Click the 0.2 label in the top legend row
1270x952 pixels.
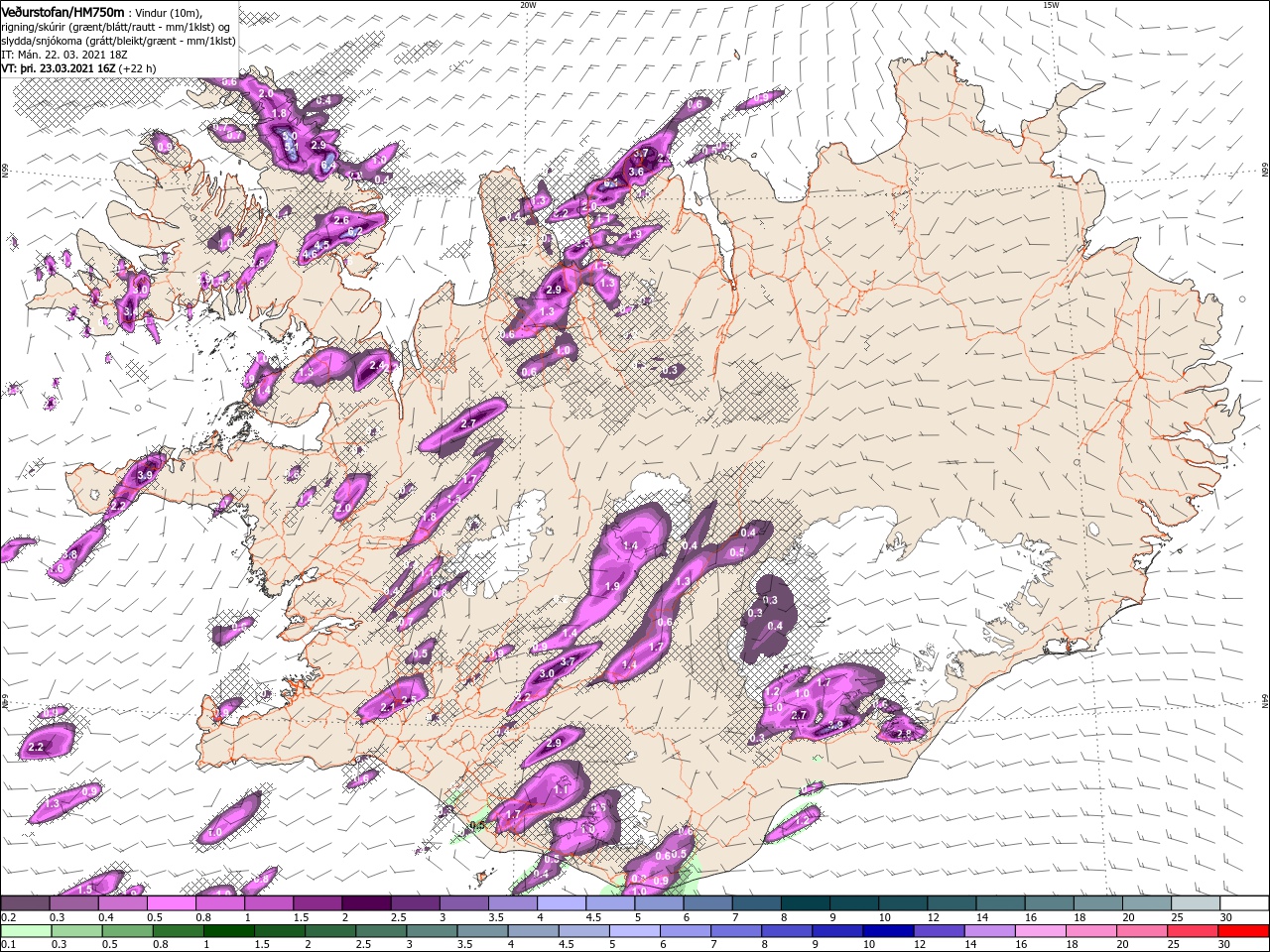tap(8, 917)
